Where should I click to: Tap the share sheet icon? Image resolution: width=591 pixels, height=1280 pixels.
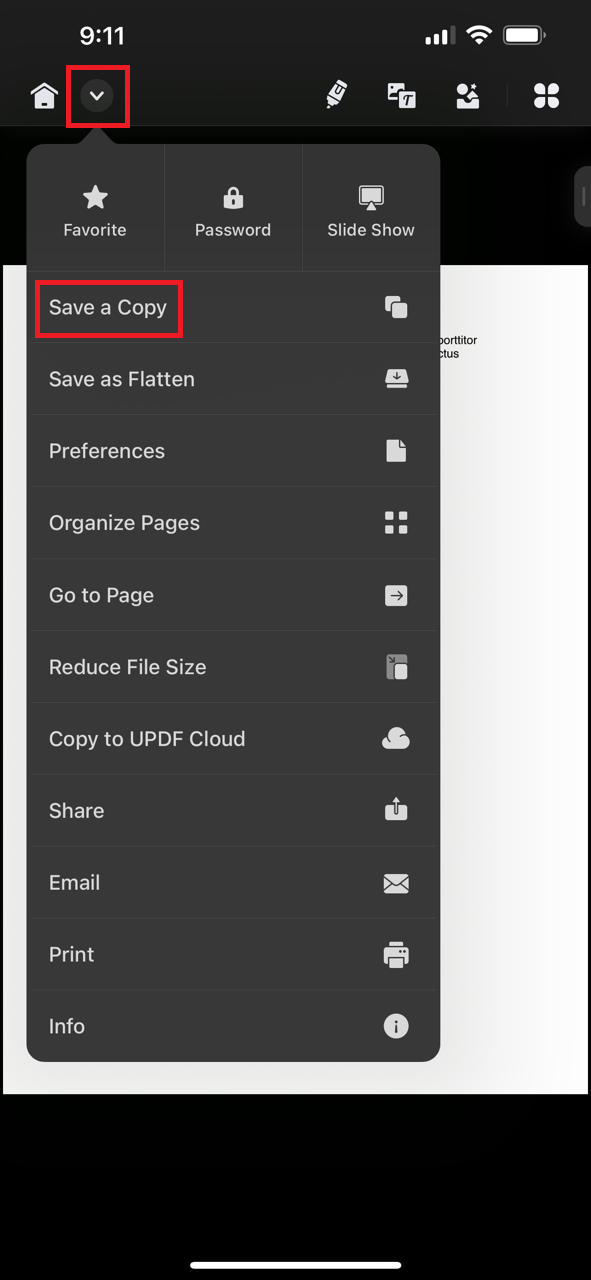tap(396, 811)
